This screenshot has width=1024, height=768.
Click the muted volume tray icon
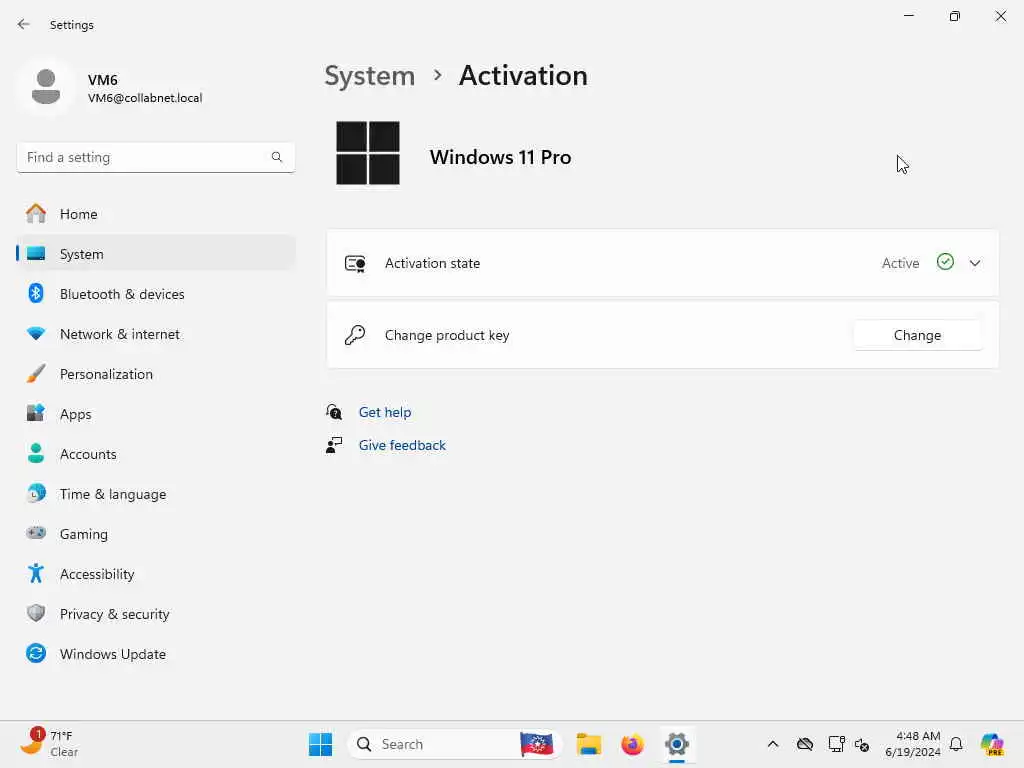click(x=861, y=744)
